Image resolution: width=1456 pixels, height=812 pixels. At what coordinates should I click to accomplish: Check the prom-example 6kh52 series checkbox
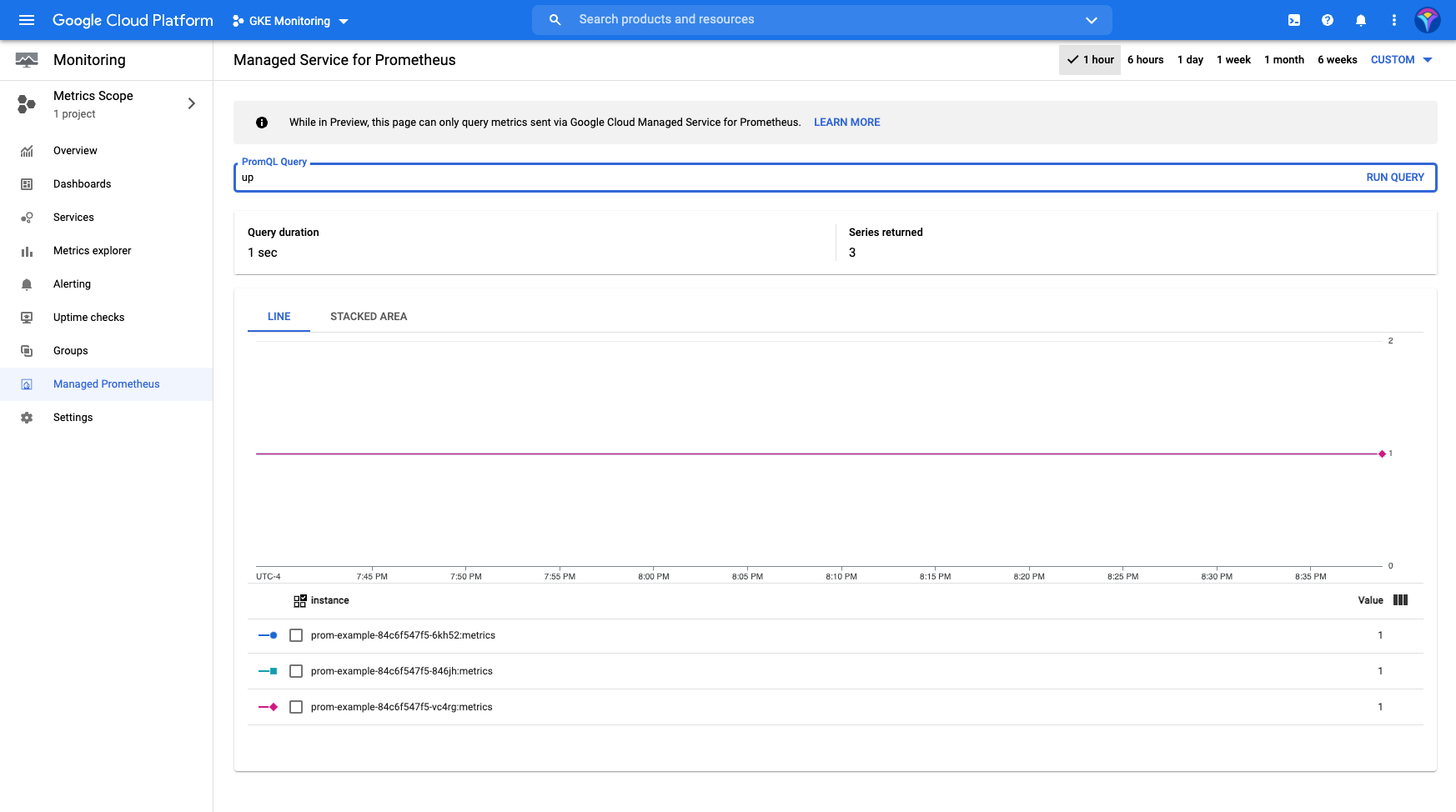tap(296, 635)
